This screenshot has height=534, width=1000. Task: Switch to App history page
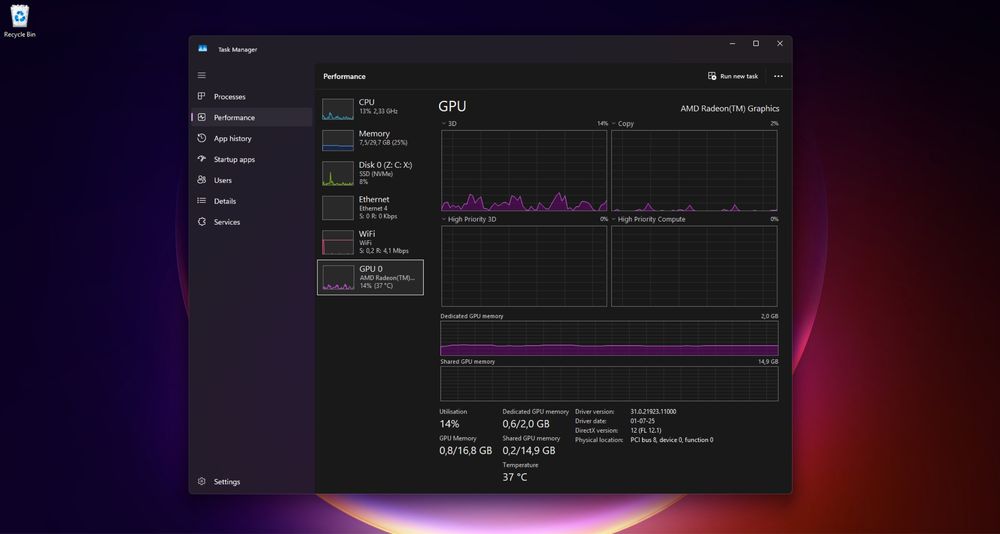point(251,138)
